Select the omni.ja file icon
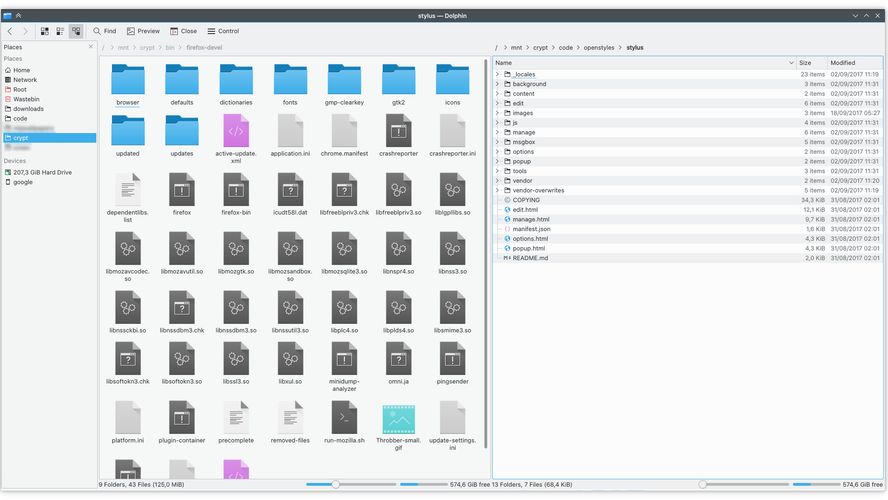888x500 pixels. (x=399, y=358)
